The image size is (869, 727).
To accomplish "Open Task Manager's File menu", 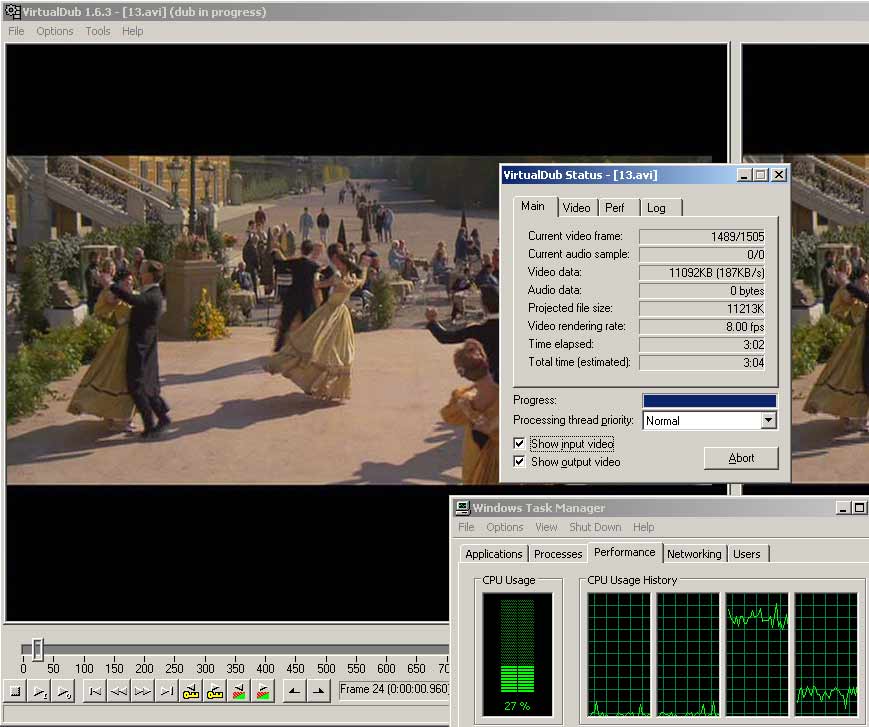I will [466, 527].
